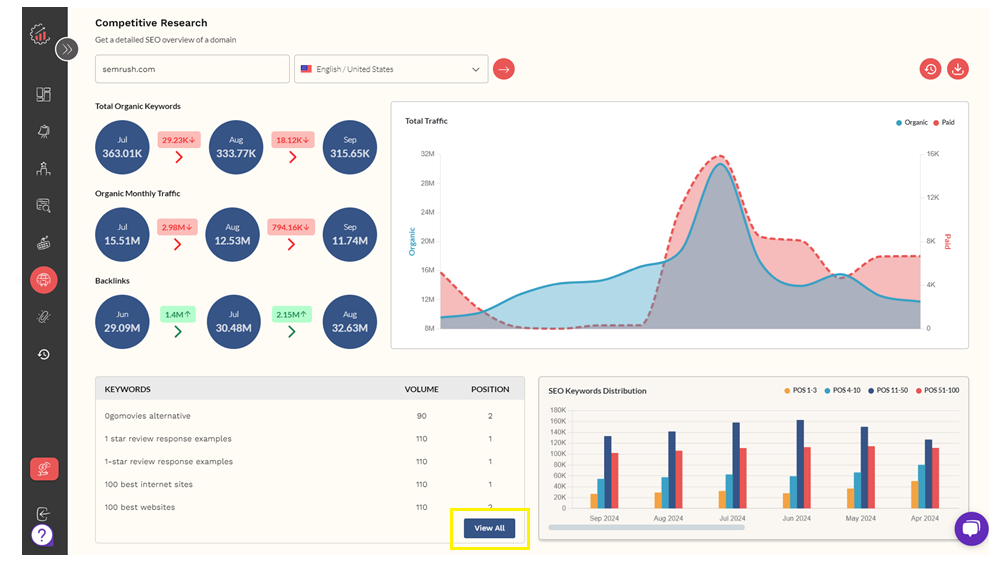
Task: Select the '0gomovies alternative' keyword row
Action: [x=310, y=416]
